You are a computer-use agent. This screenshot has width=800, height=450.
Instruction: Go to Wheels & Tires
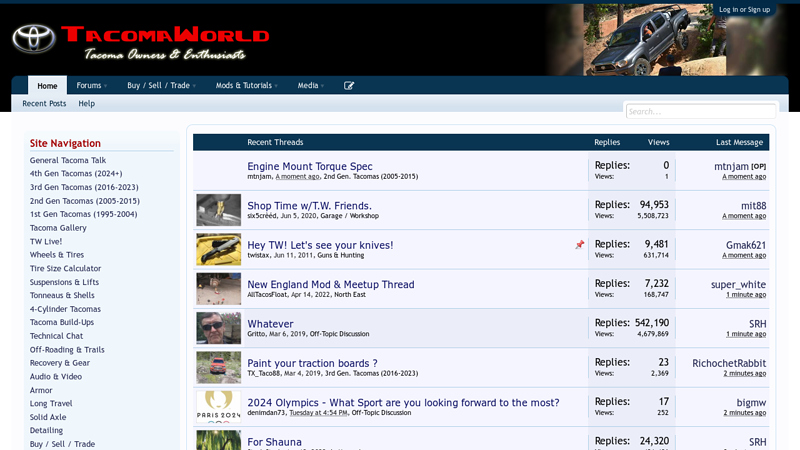pyautogui.click(x=57, y=255)
